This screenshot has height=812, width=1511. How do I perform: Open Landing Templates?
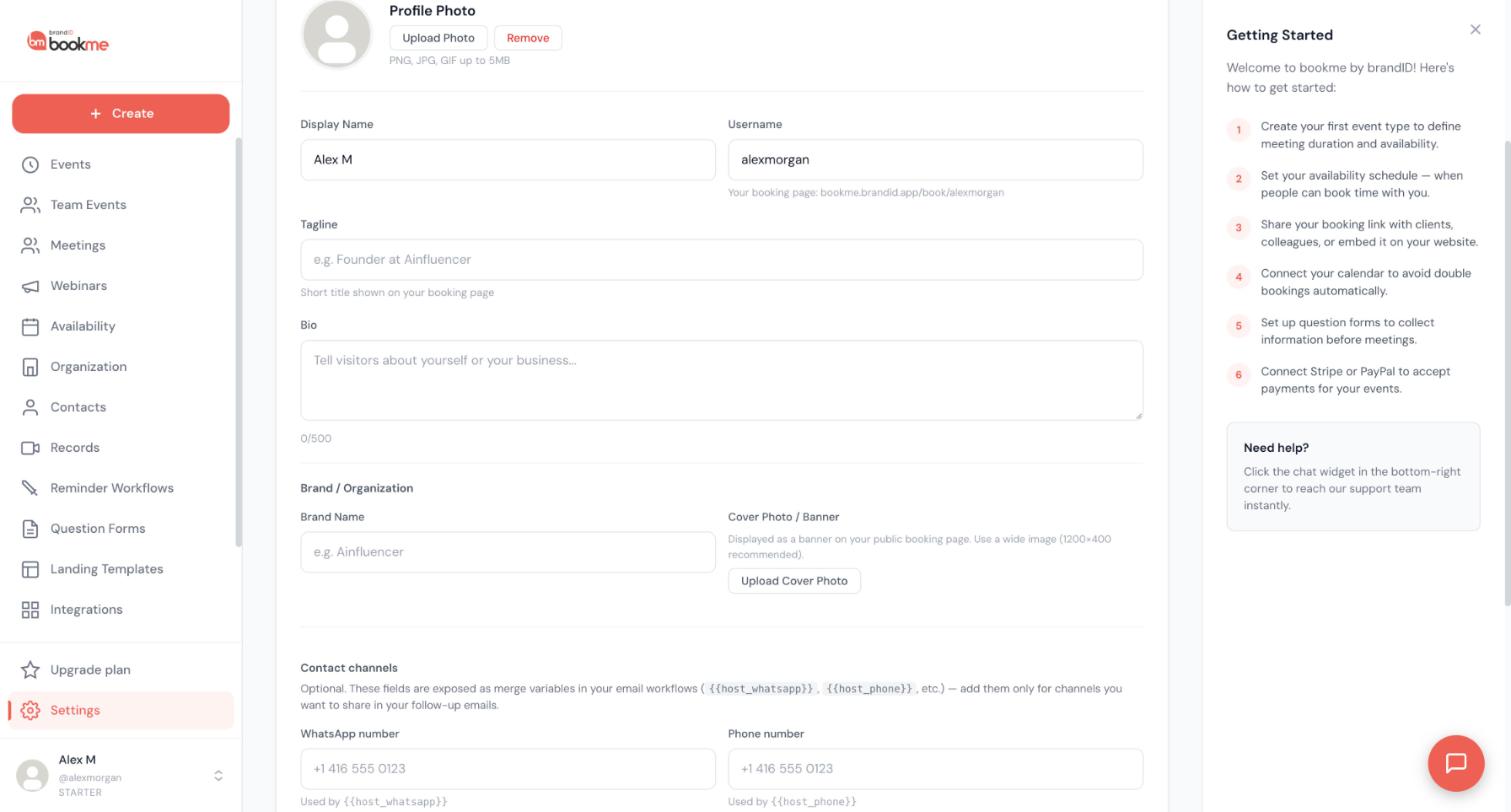(x=120, y=569)
